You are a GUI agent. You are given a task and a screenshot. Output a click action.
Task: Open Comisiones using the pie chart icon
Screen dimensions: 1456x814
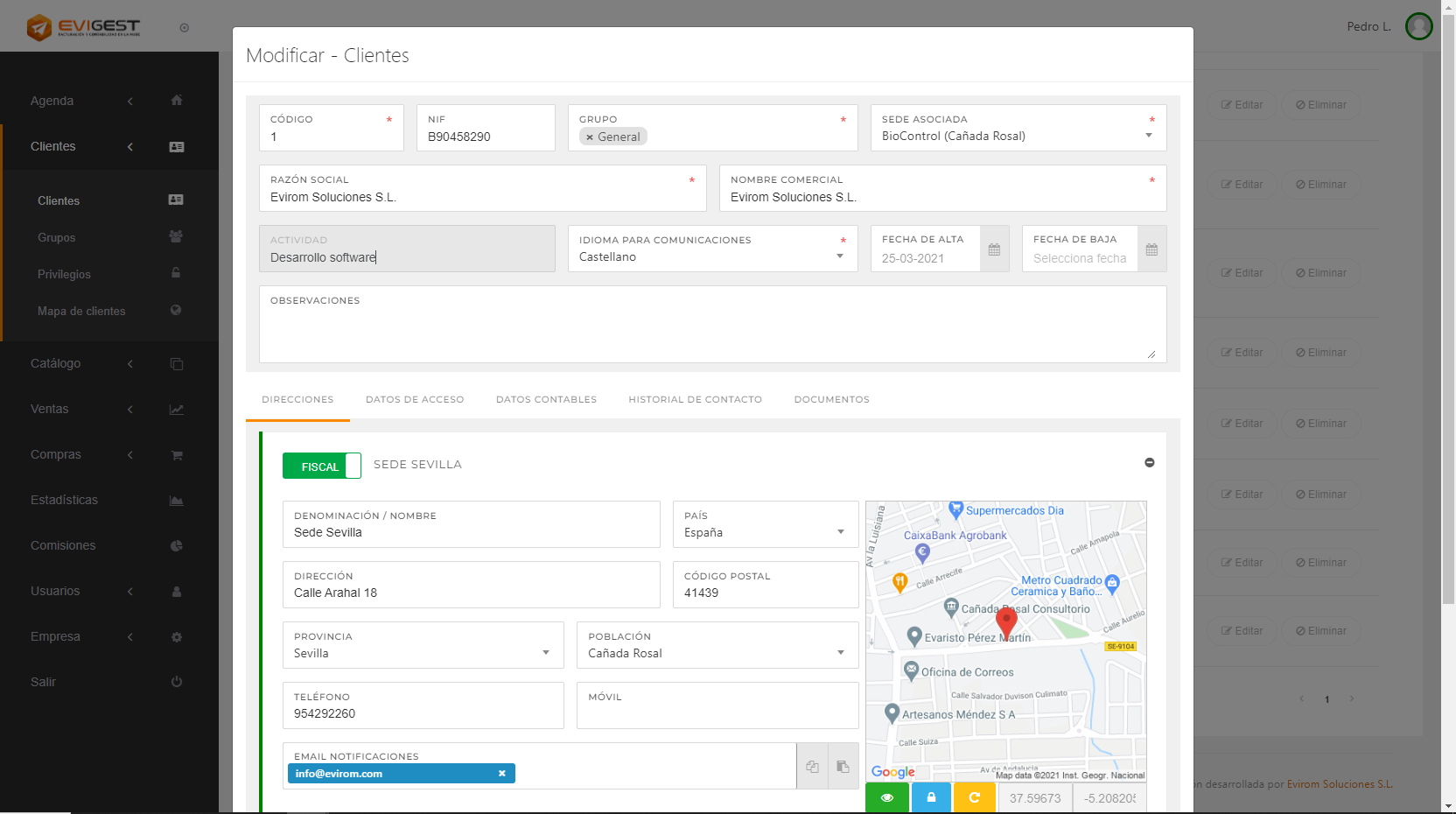(x=177, y=545)
